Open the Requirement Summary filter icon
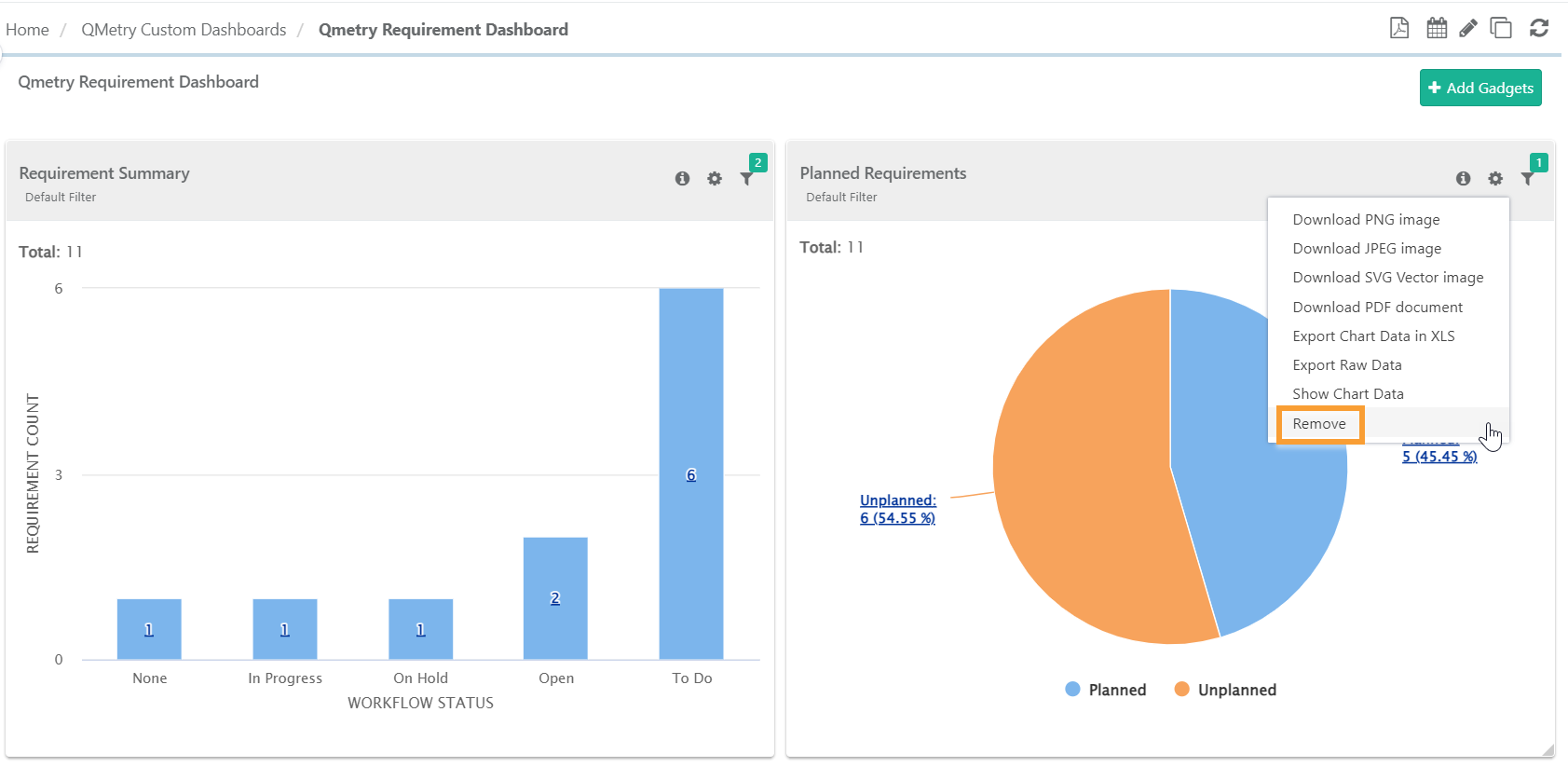This screenshot has width=1568, height=767. coord(746,178)
